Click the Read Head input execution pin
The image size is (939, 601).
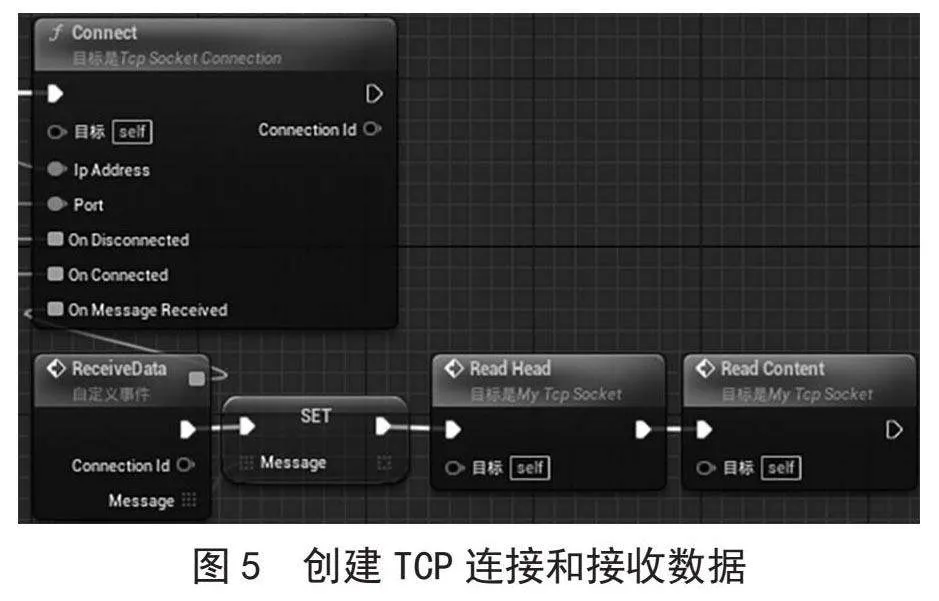(x=453, y=430)
